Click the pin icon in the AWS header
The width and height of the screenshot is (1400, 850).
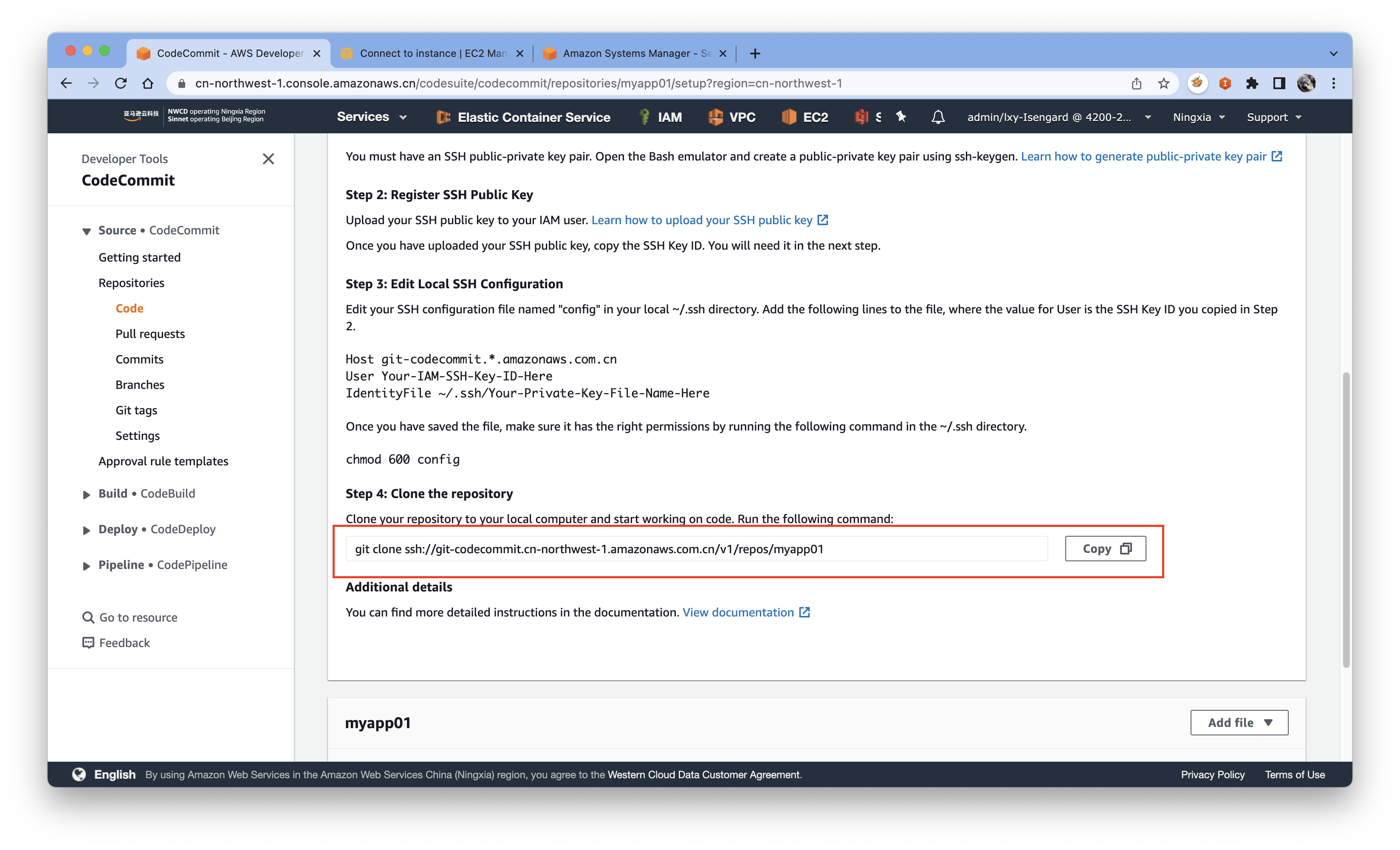point(901,116)
